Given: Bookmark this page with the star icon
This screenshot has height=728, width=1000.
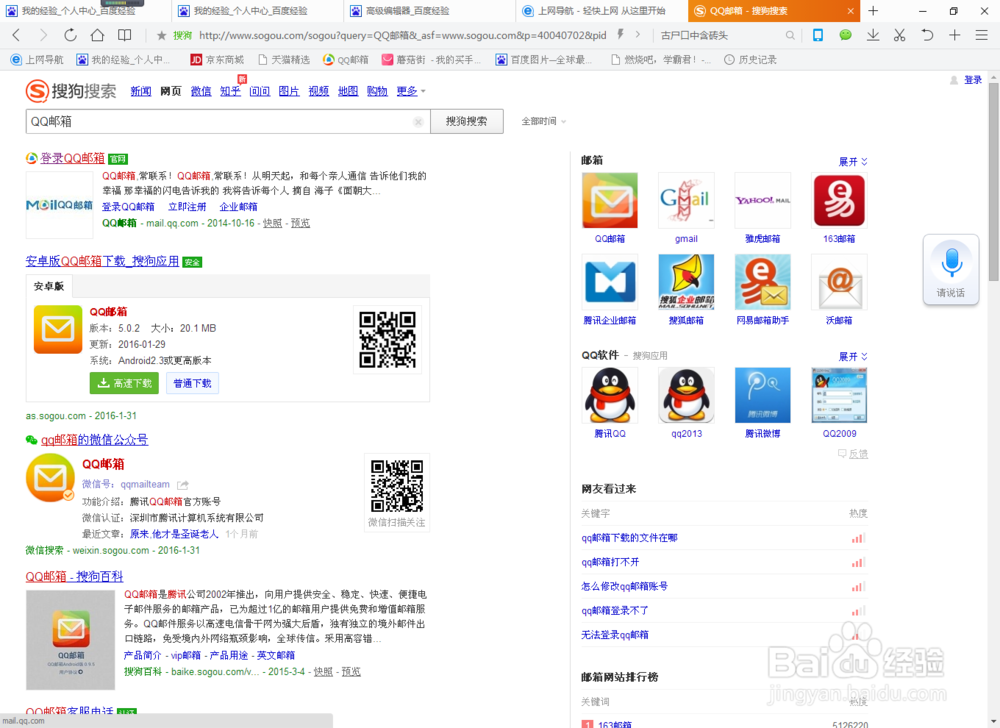Looking at the screenshot, I should (x=161, y=35).
